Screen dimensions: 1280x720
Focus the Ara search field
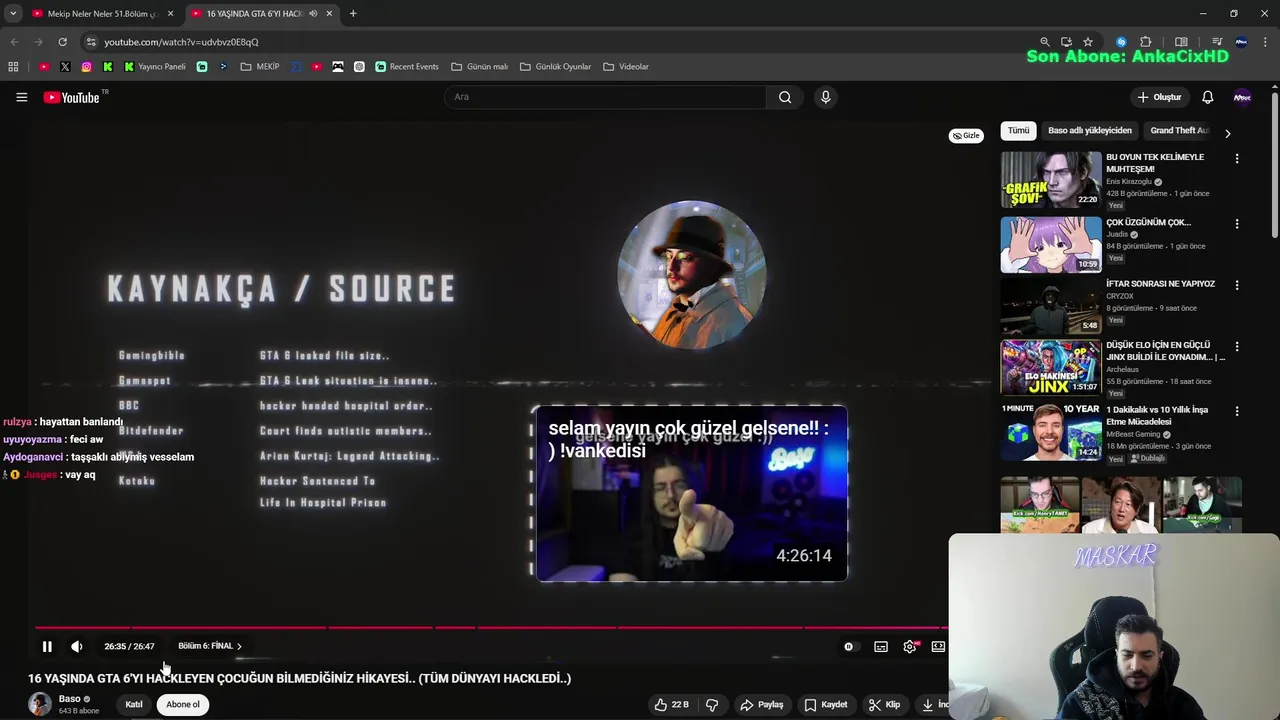606,97
